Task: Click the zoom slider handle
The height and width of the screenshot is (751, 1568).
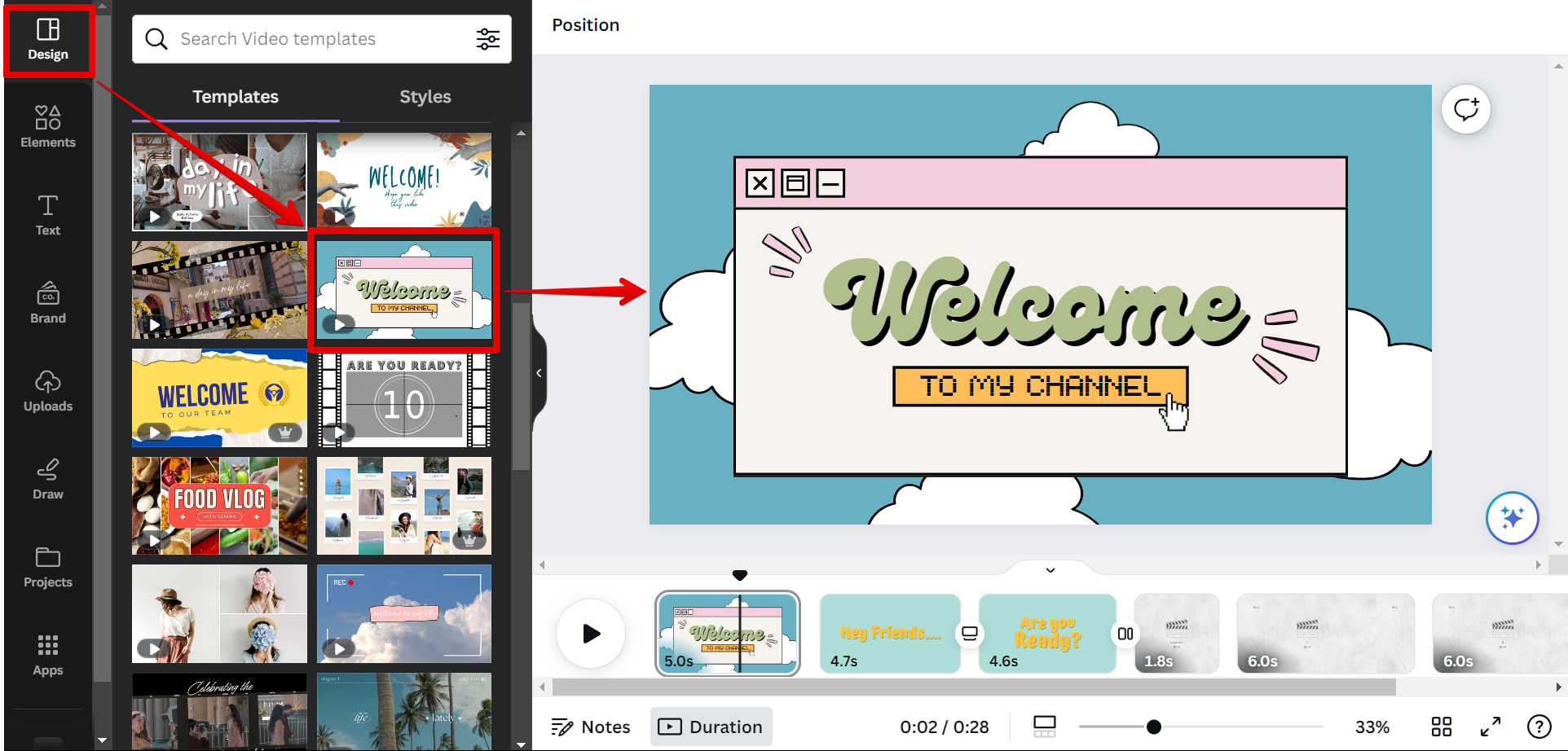Action: click(x=1153, y=727)
